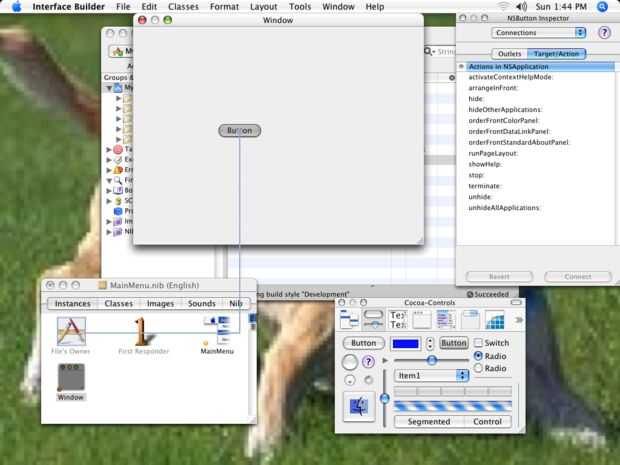Switch to the Instances tab in MainMenu.nib
This screenshot has width=620, height=465.
point(73,304)
